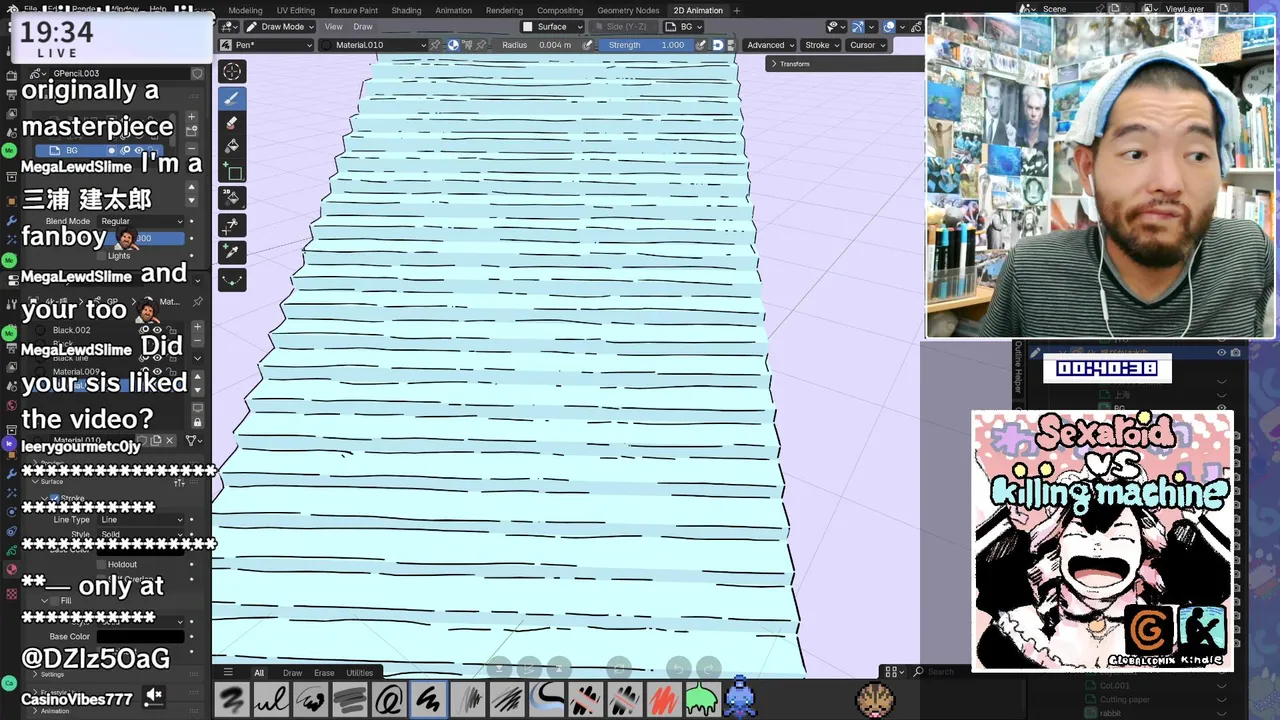Open the Cursor settings popover
This screenshot has height=720, width=1280.
tap(867, 45)
